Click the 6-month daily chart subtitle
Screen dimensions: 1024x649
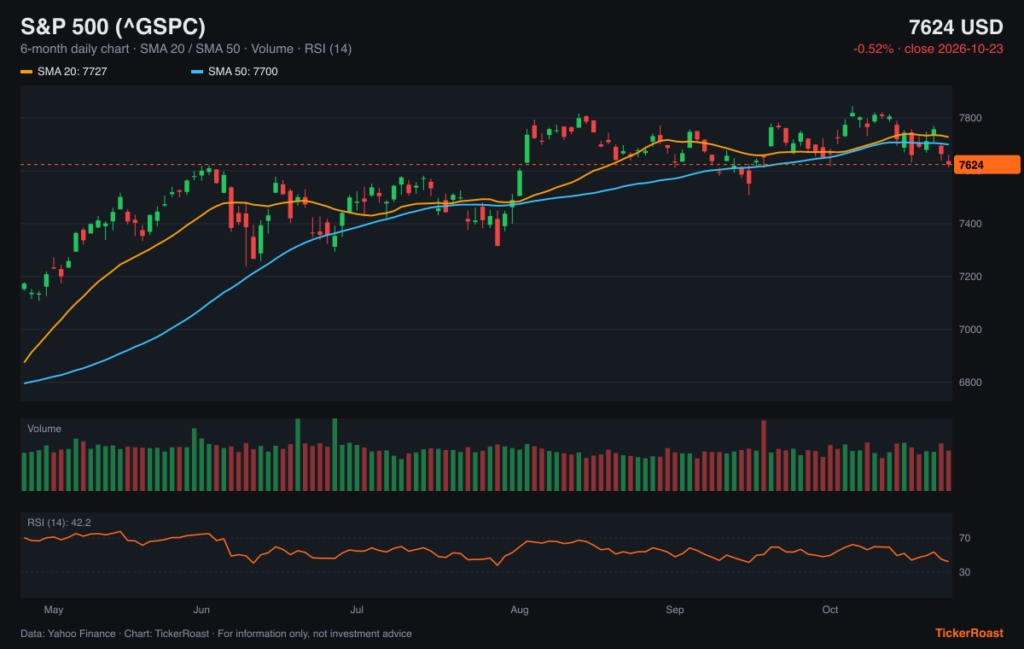[186, 49]
